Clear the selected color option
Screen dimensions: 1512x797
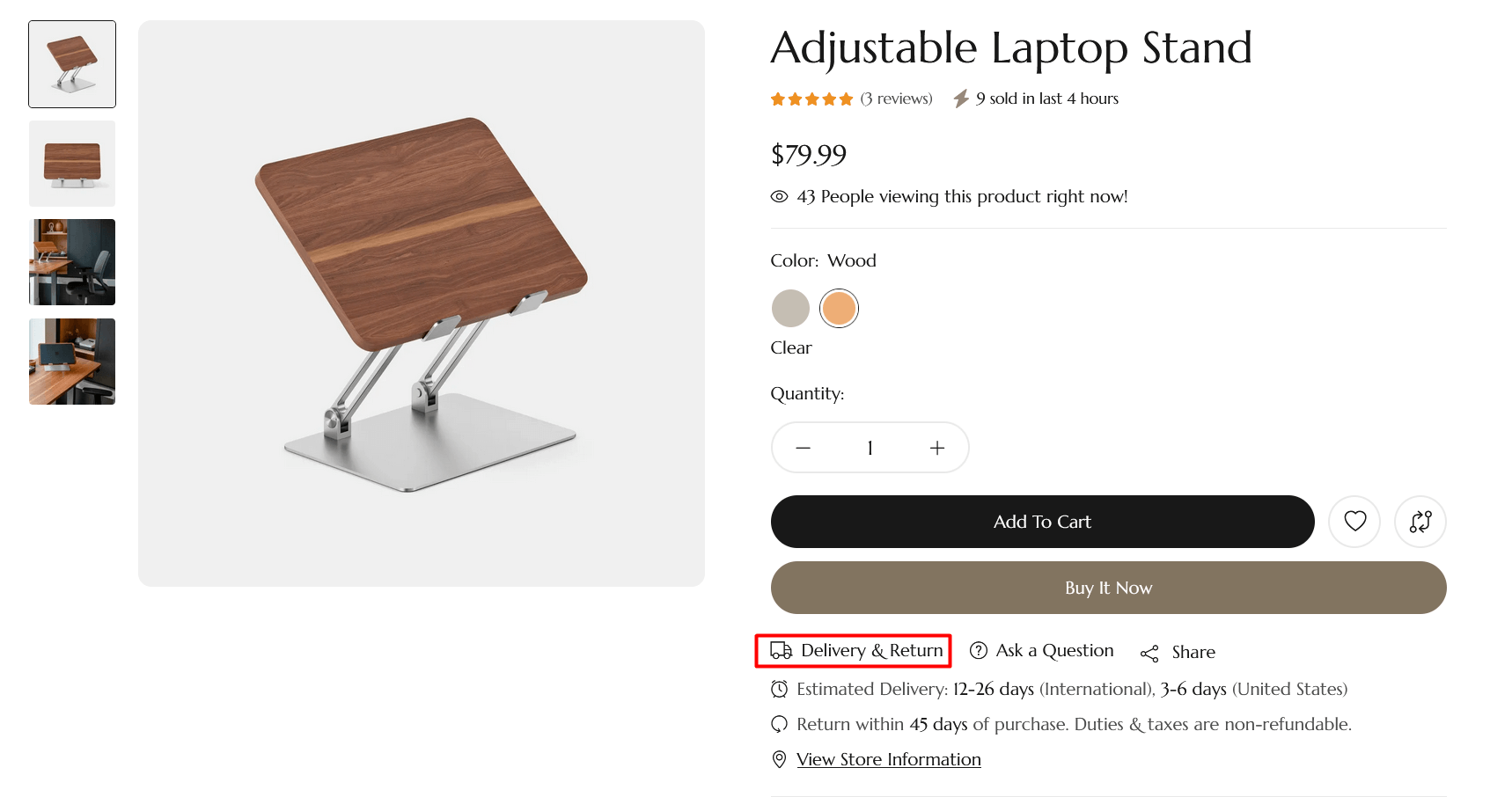coord(791,347)
